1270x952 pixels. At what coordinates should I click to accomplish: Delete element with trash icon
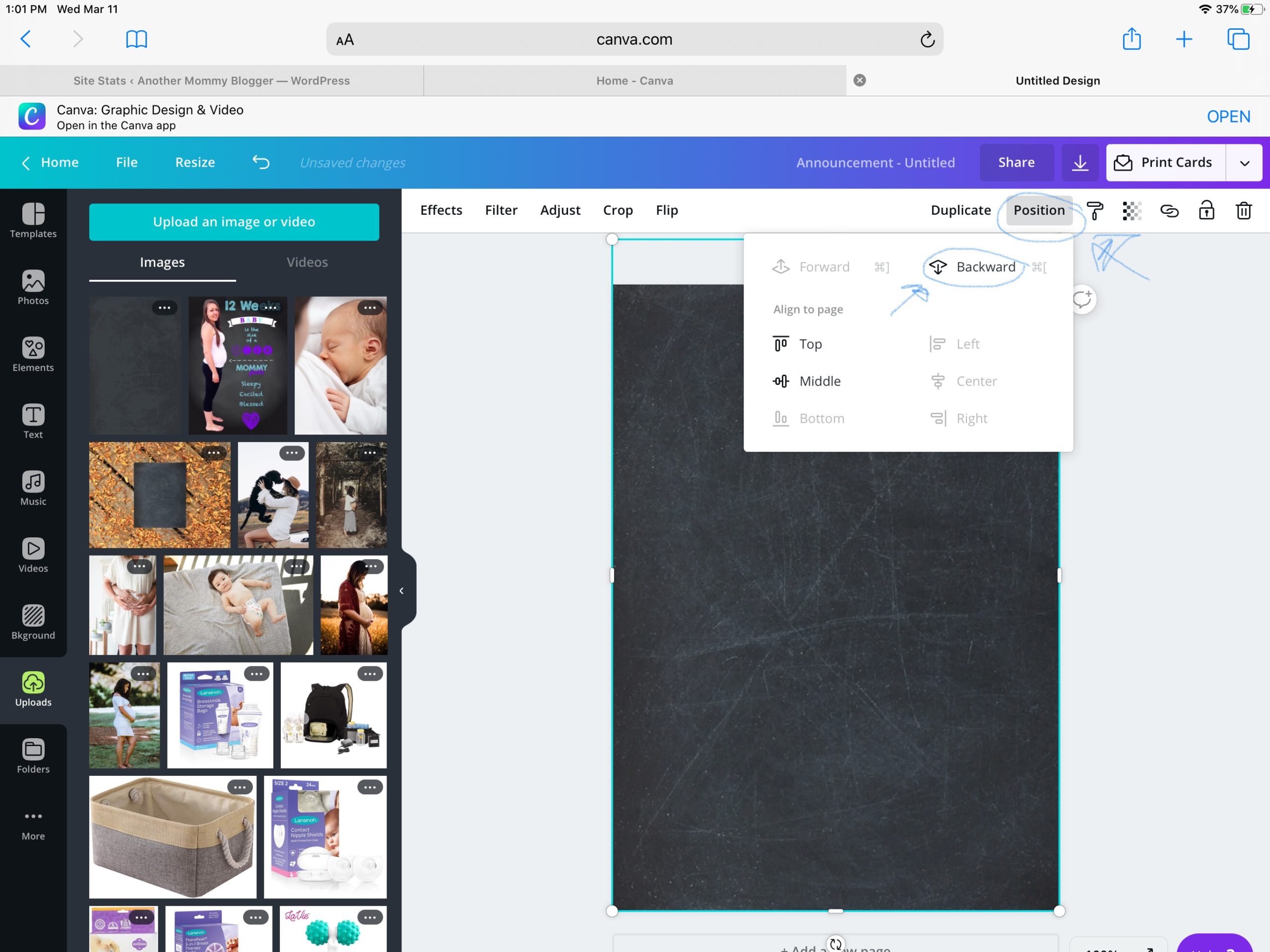1243,211
